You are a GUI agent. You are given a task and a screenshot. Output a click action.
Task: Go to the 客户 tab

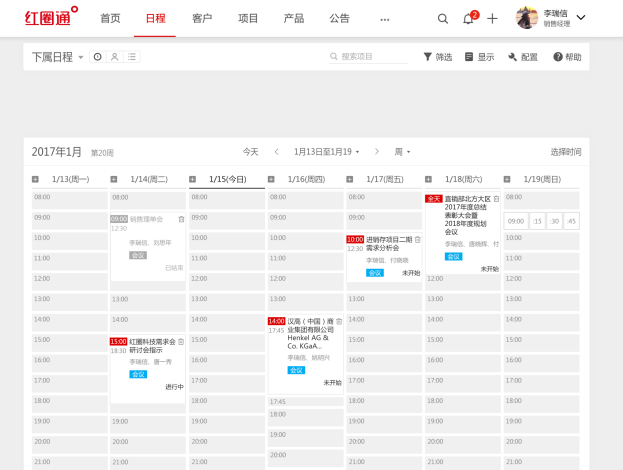tap(202, 18)
